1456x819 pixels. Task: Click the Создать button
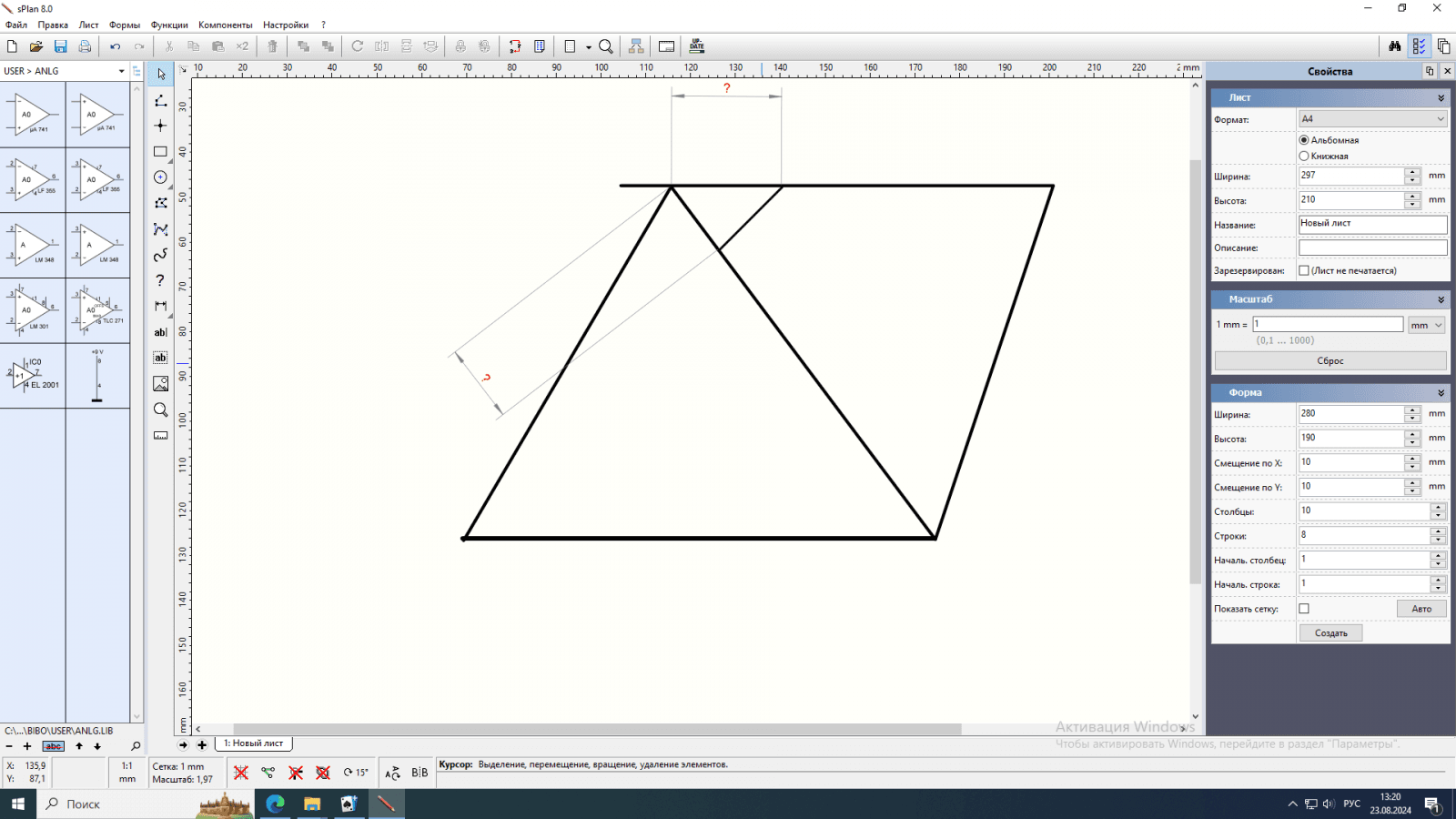pos(1330,633)
